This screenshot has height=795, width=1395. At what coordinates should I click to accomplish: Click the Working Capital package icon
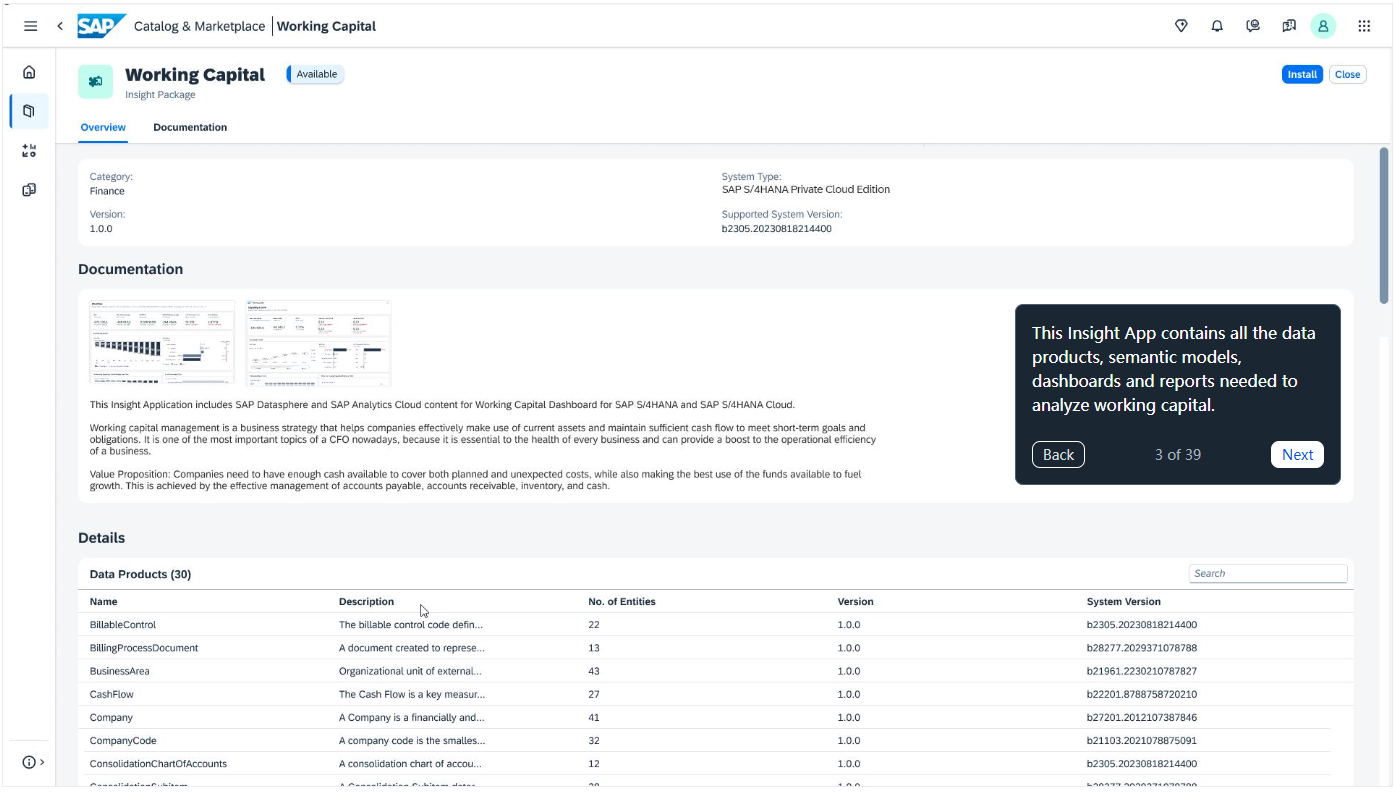click(x=96, y=82)
